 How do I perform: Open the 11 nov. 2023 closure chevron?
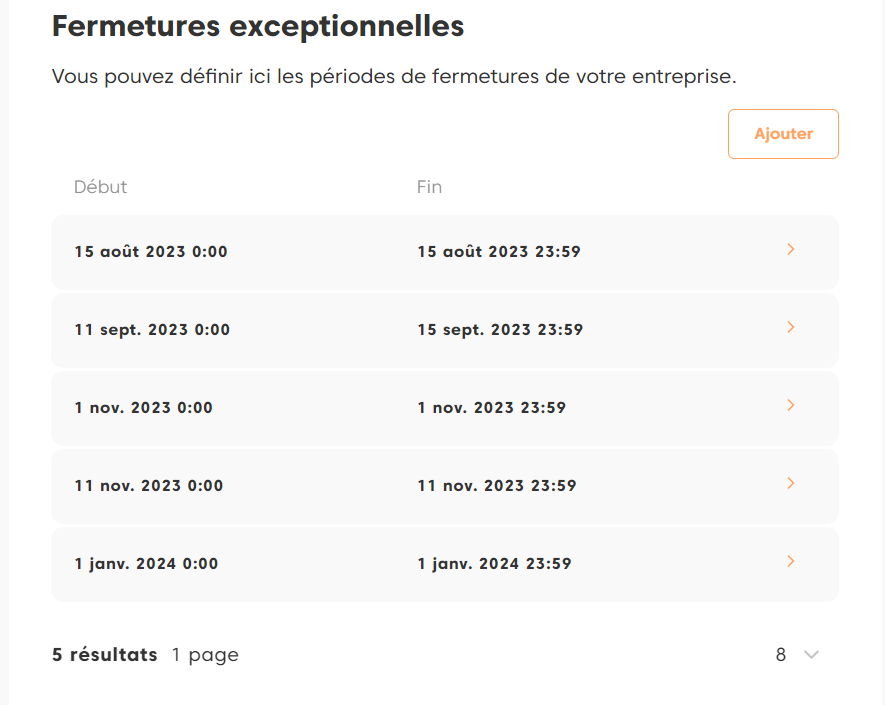point(790,484)
